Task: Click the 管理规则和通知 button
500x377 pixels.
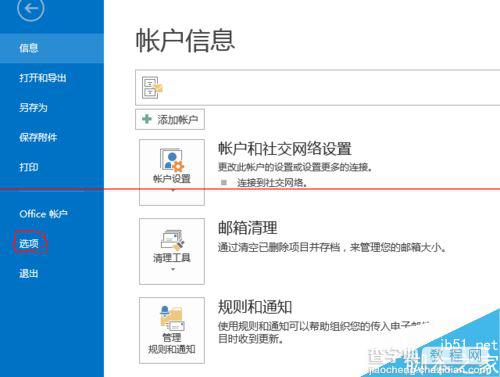Action: 172,330
